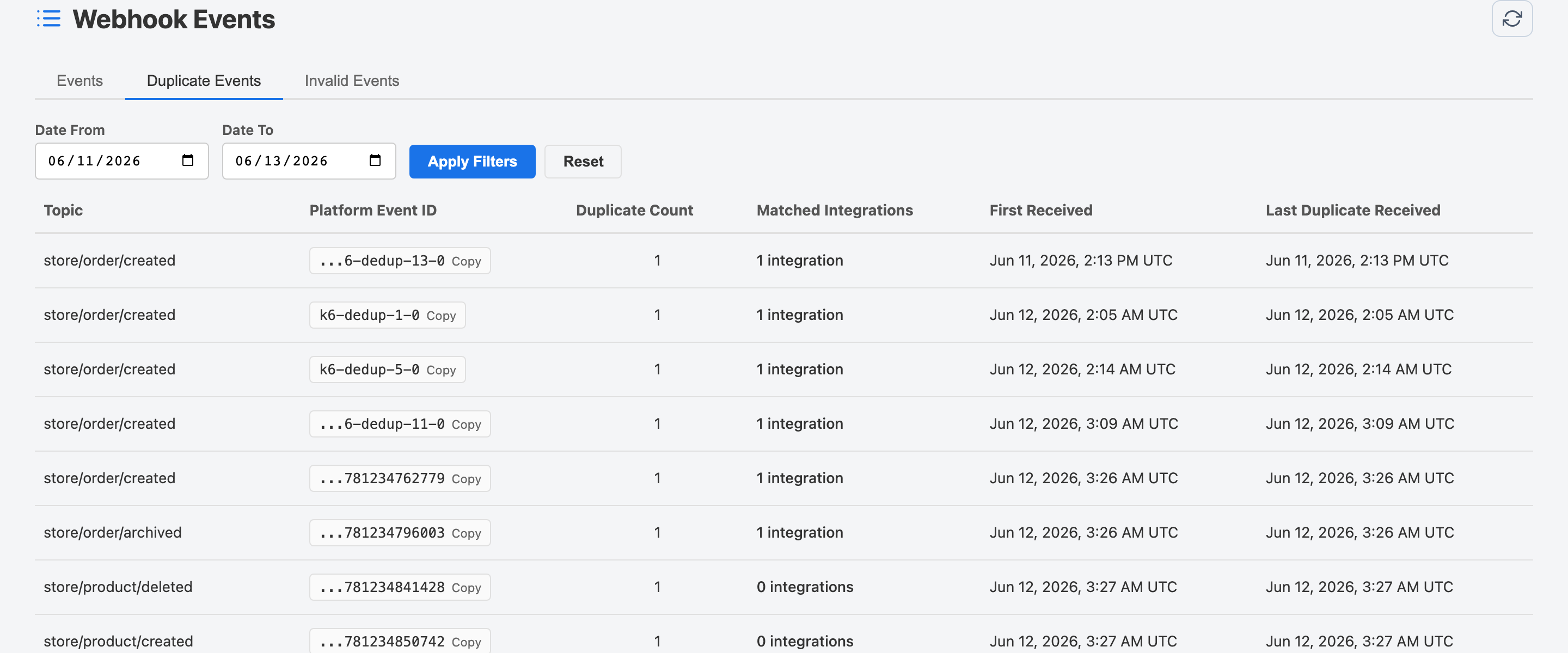1568x653 pixels.
Task: Copy event ID ...781234841428
Action: [466, 587]
